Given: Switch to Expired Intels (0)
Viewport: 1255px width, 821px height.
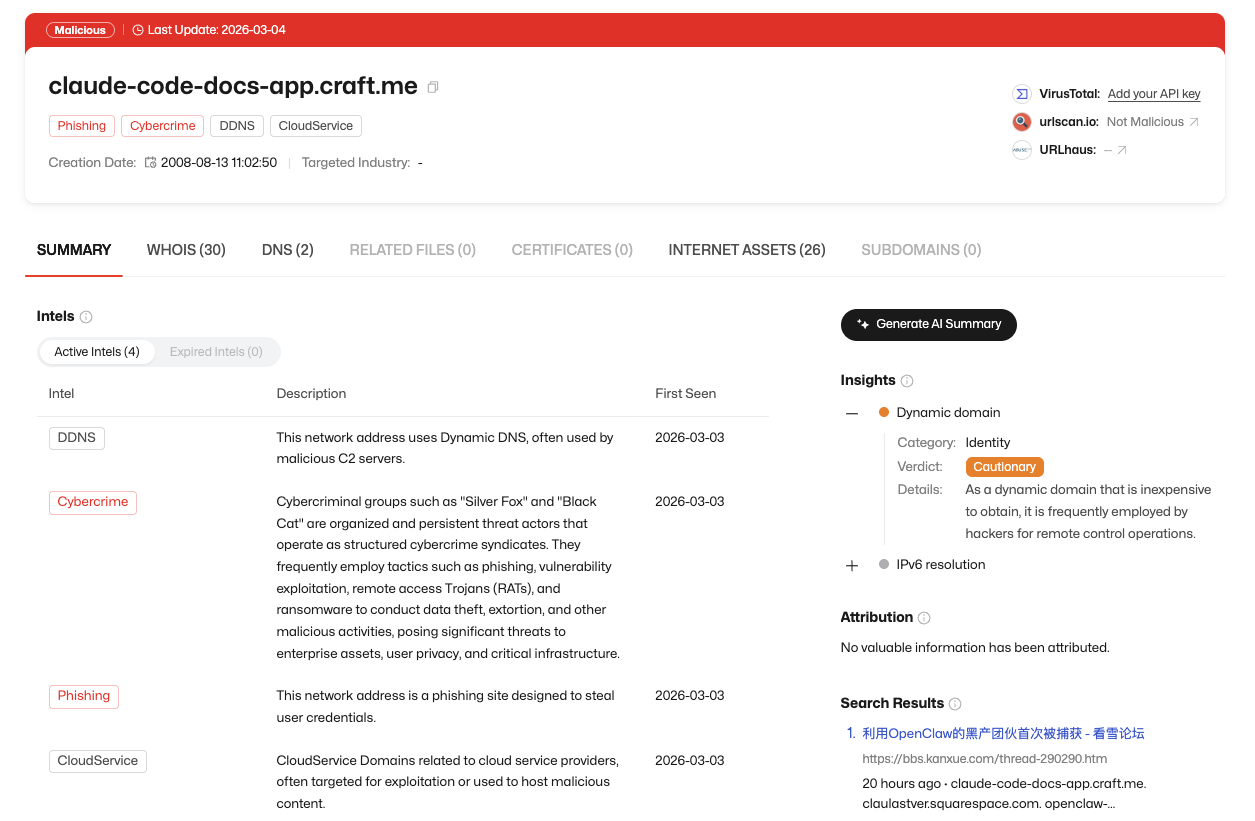Looking at the screenshot, I should coord(216,352).
